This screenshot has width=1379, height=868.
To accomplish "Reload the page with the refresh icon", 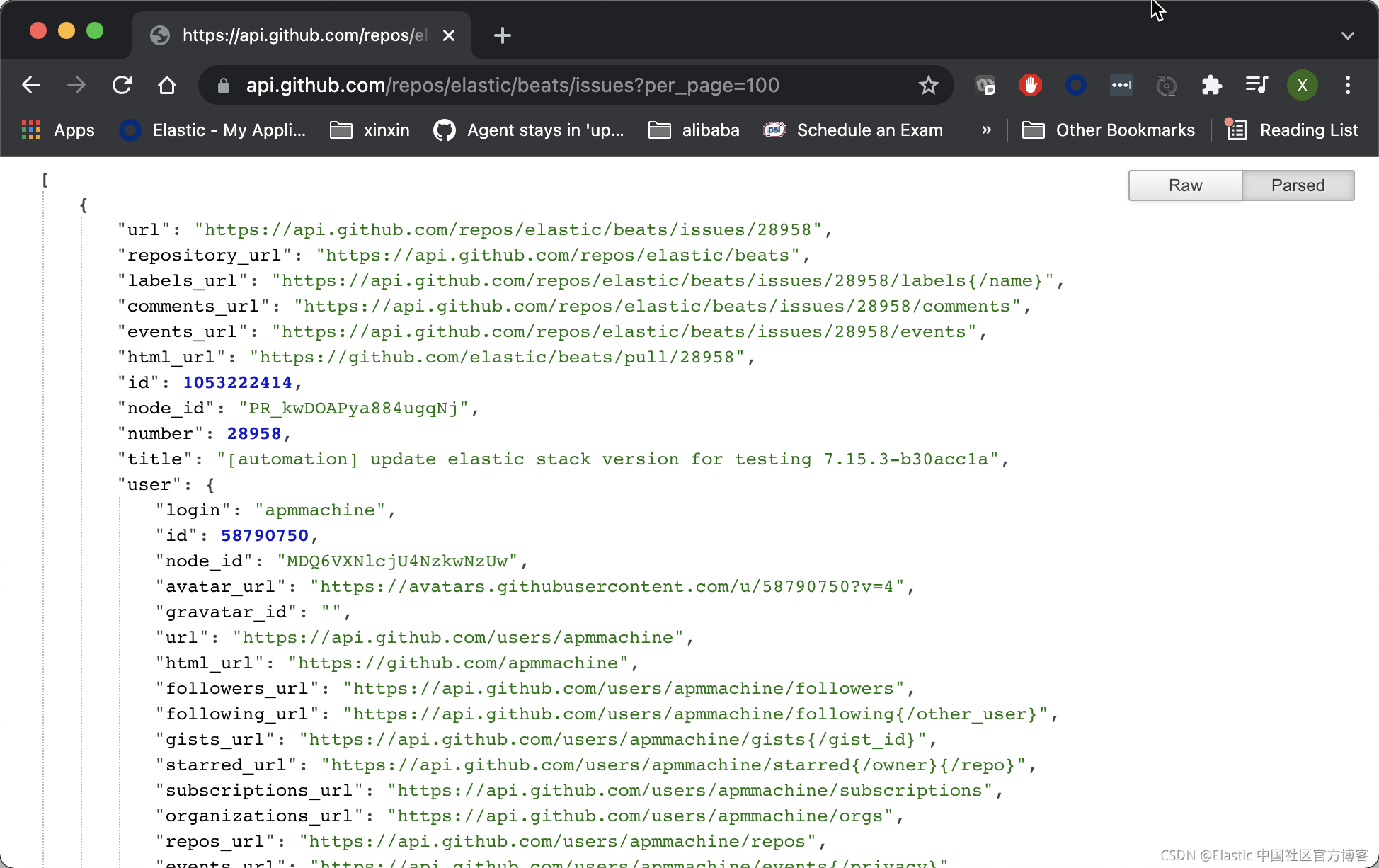I will 122,85.
